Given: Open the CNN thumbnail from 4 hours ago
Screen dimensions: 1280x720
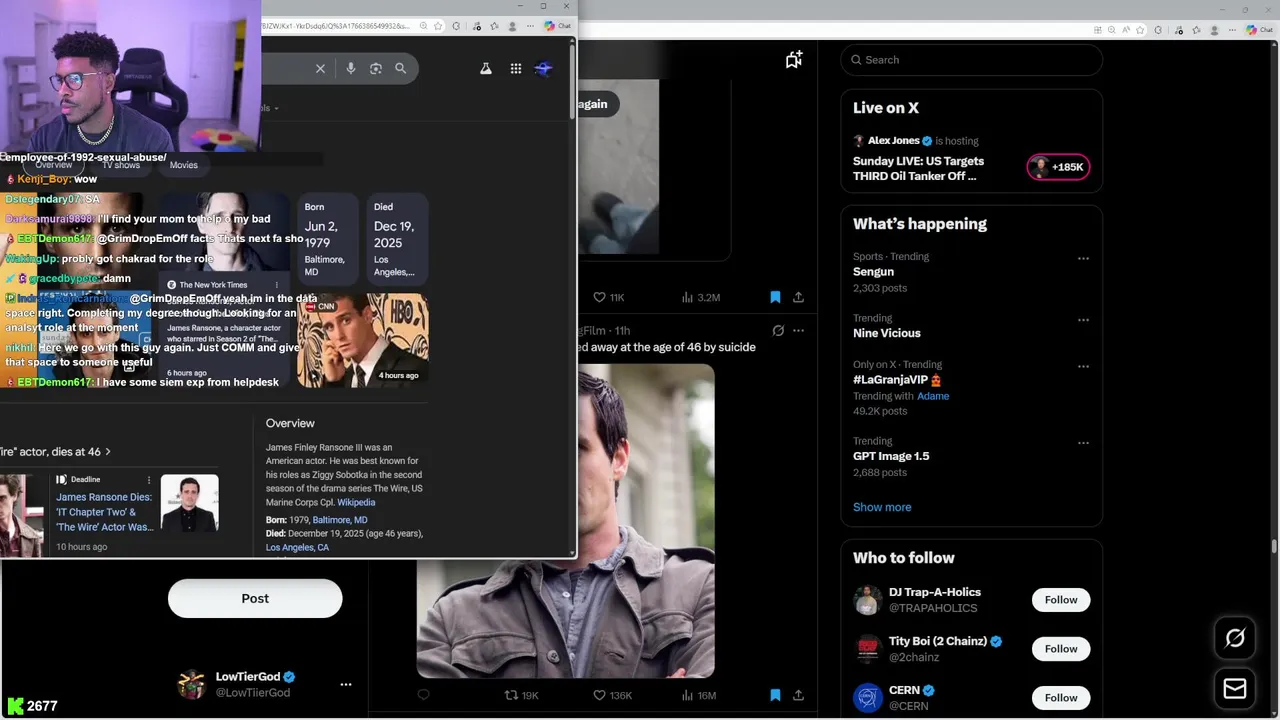Looking at the screenshot, I should (x=364, y=340).
